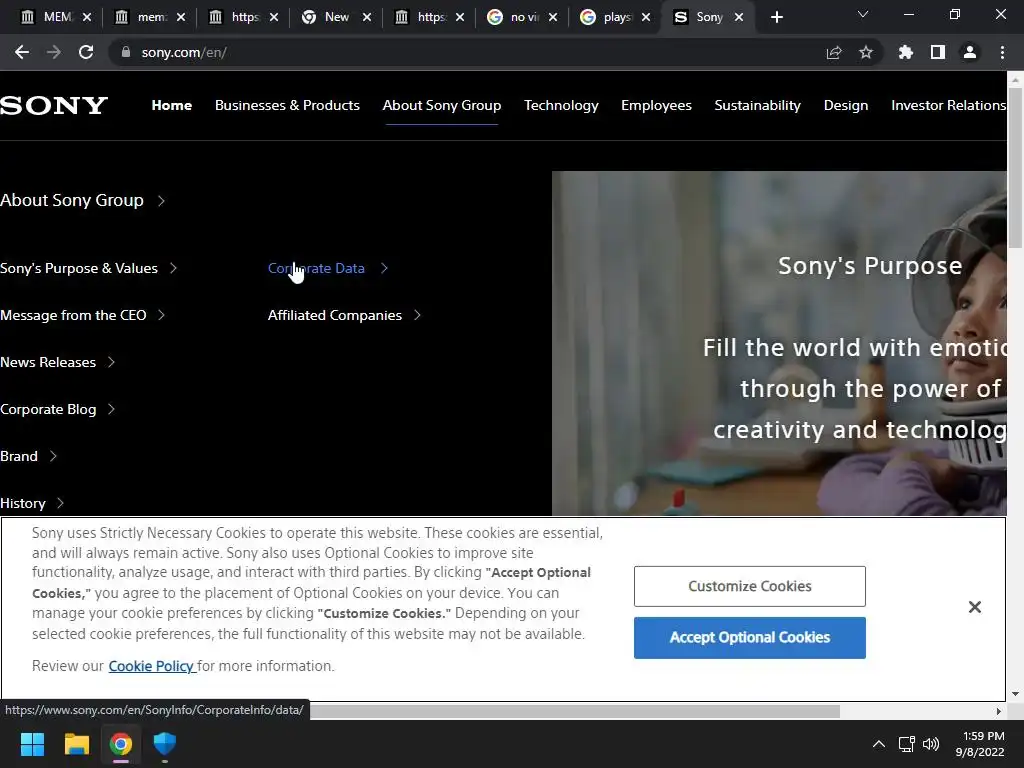
Task: Open the Cookie Policy link
Action: (151, 666)
